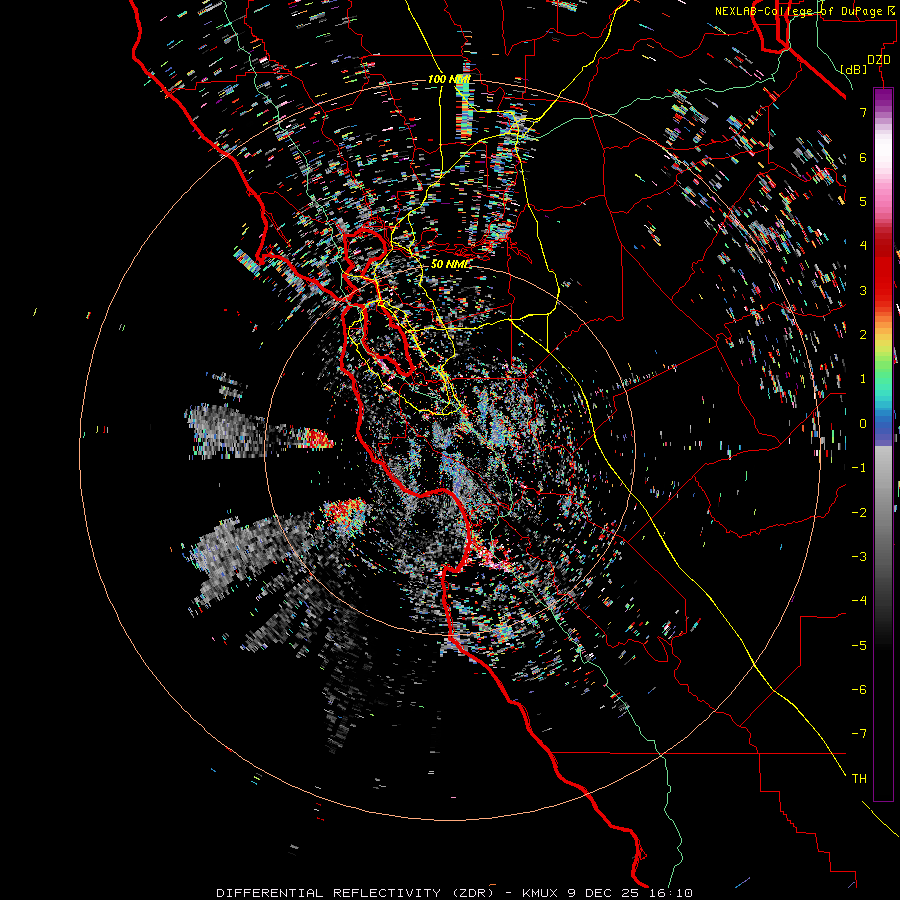Screen dimensions: 900x900
Task: Click the 4 value on color scale
Action: [x=863, y=246]
